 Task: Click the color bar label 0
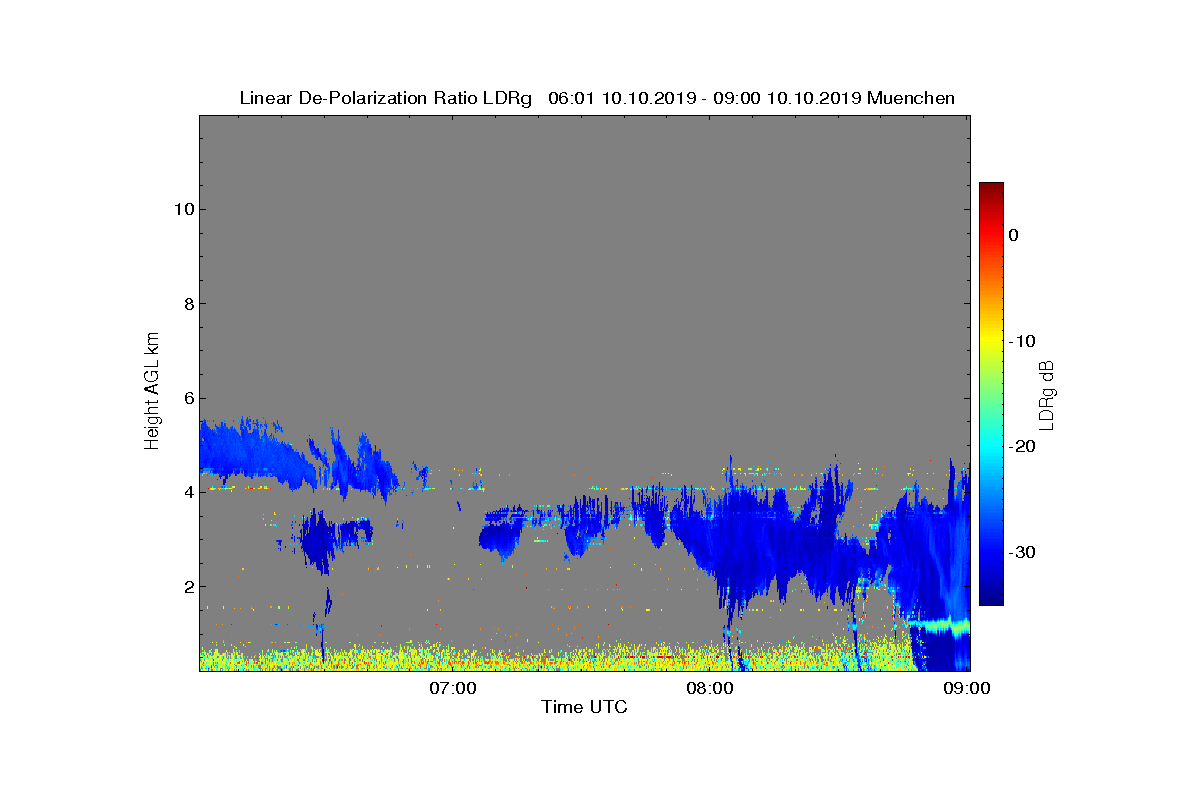point(1013,235)
